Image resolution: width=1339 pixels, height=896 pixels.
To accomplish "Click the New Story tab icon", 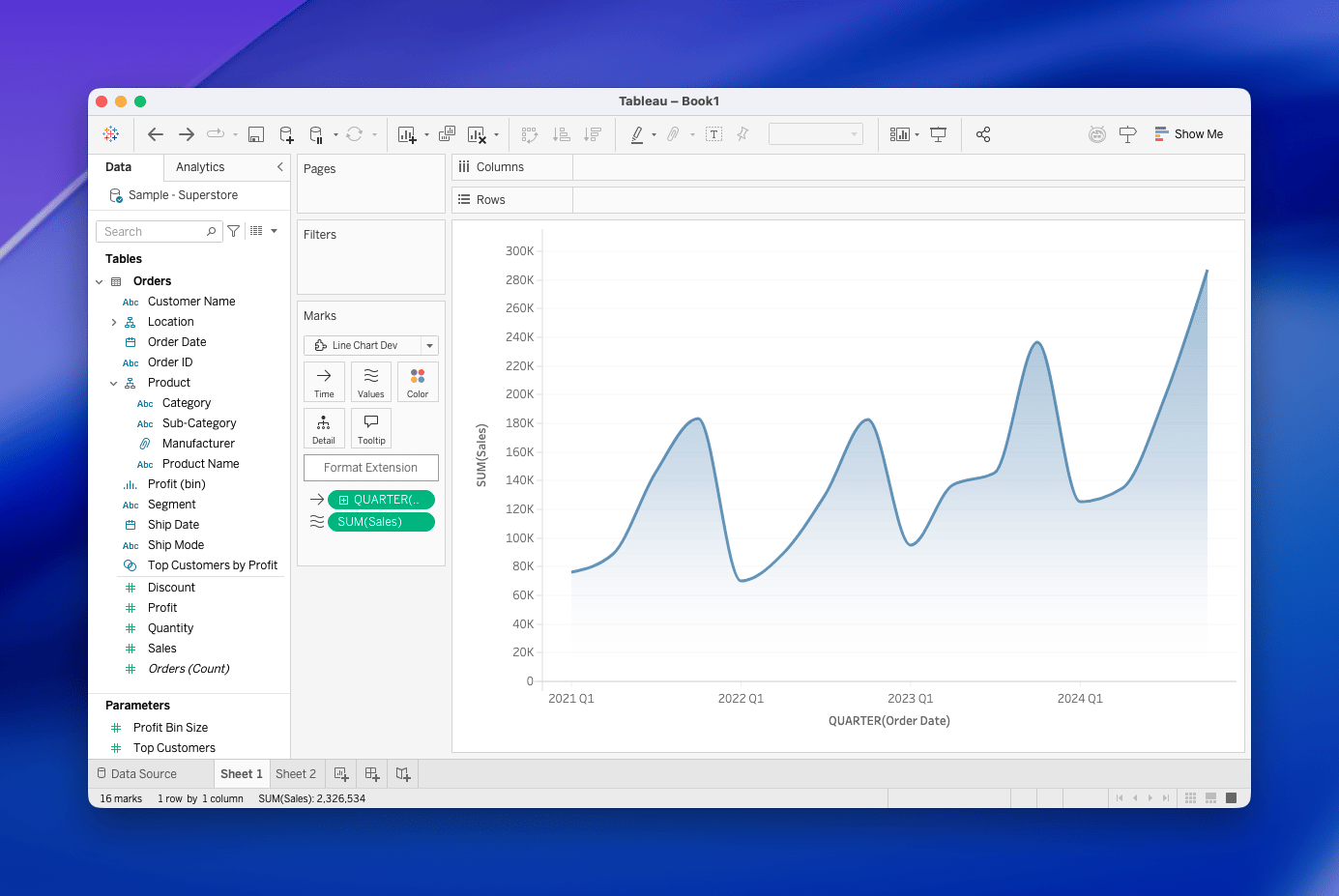I will [x=403, y=774].
